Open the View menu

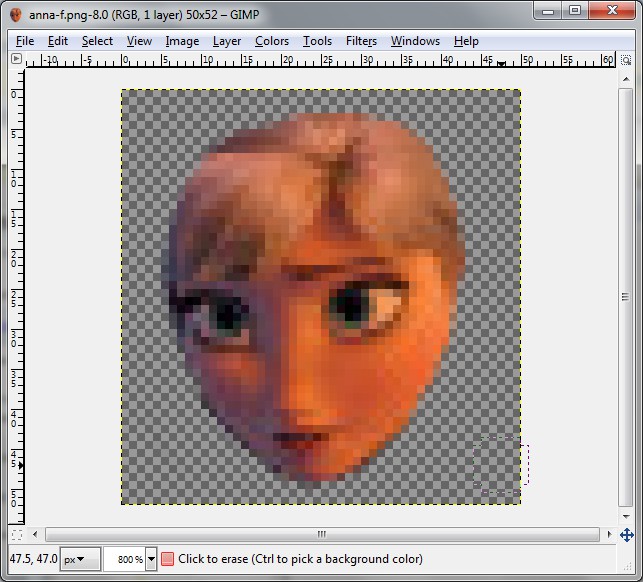pyautogui.click(x=139, y=41)
